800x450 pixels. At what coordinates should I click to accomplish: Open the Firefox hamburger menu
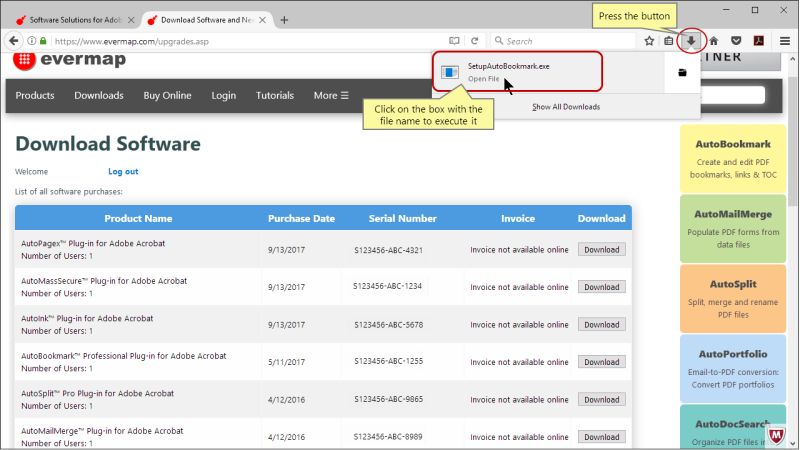(785, 41)
